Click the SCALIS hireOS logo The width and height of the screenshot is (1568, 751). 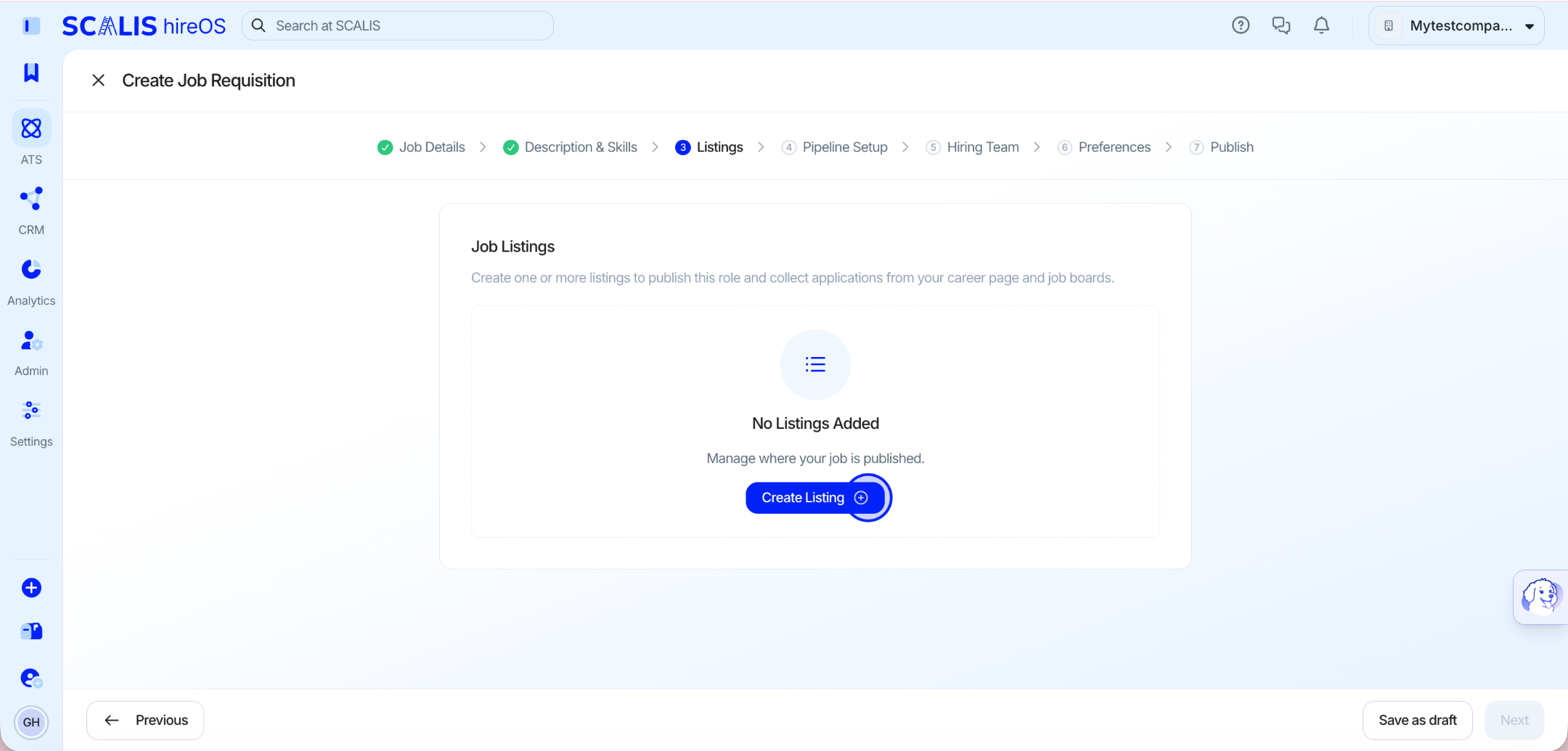[x=144, y=26]
